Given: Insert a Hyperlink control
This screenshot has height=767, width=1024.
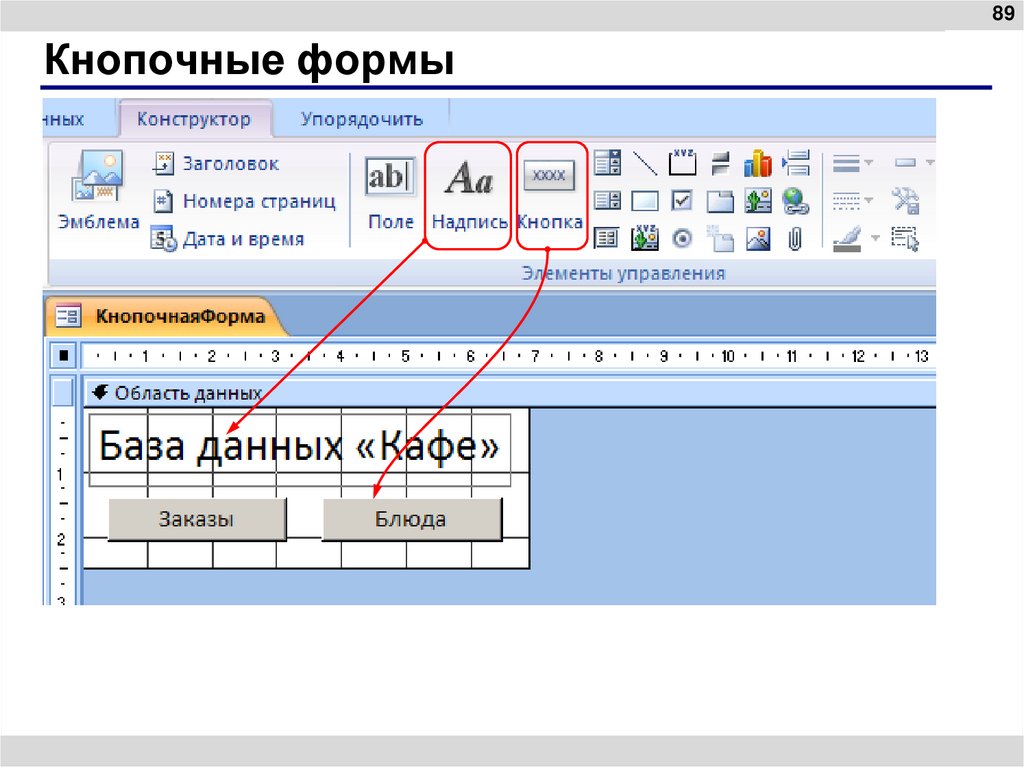Looking at the screenshot, I should click(797, 200).
